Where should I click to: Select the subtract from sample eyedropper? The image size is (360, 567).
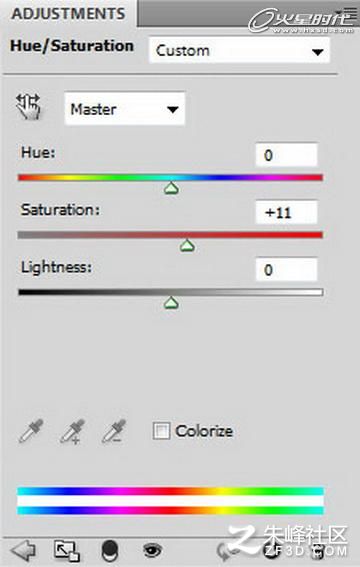coord(114,431)
